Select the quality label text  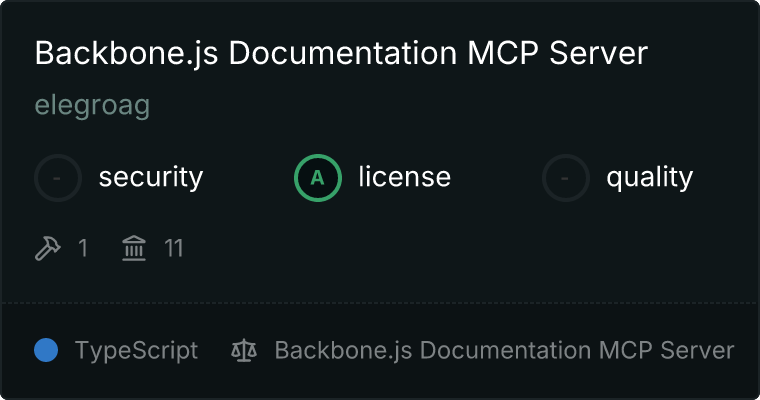[x=649, y=177]
